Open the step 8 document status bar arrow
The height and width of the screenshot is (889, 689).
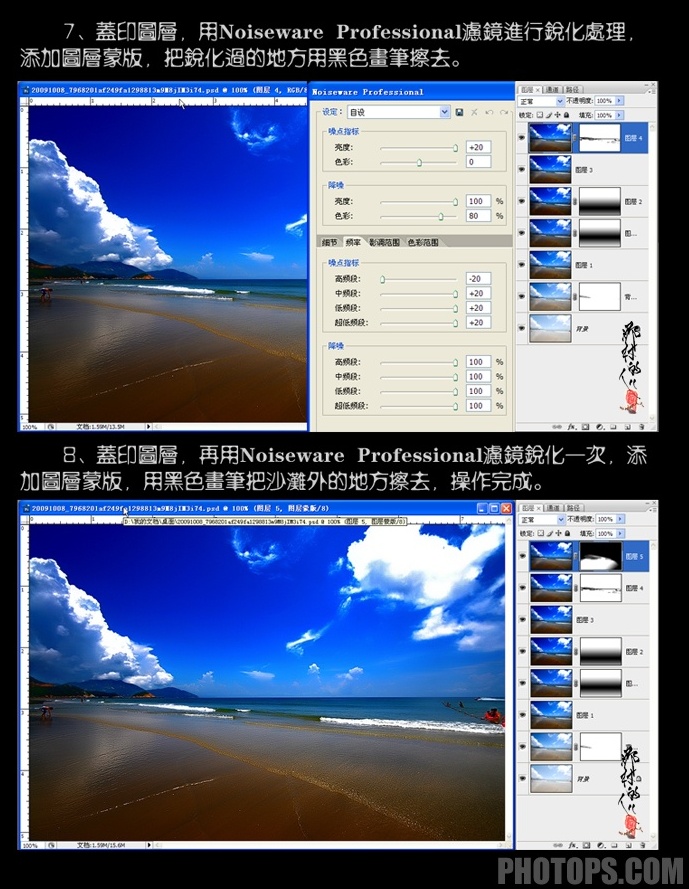149,845
